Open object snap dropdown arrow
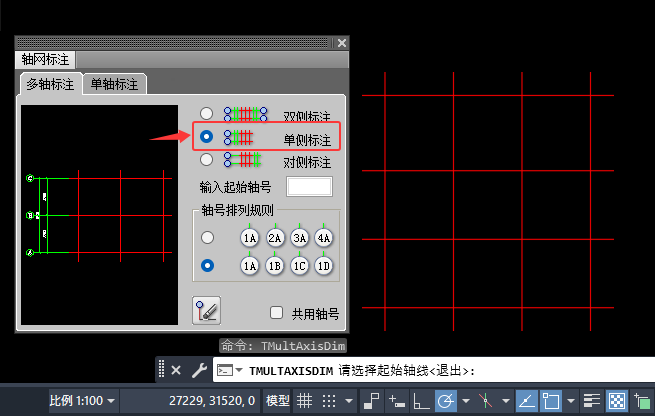 pos(571,401)
